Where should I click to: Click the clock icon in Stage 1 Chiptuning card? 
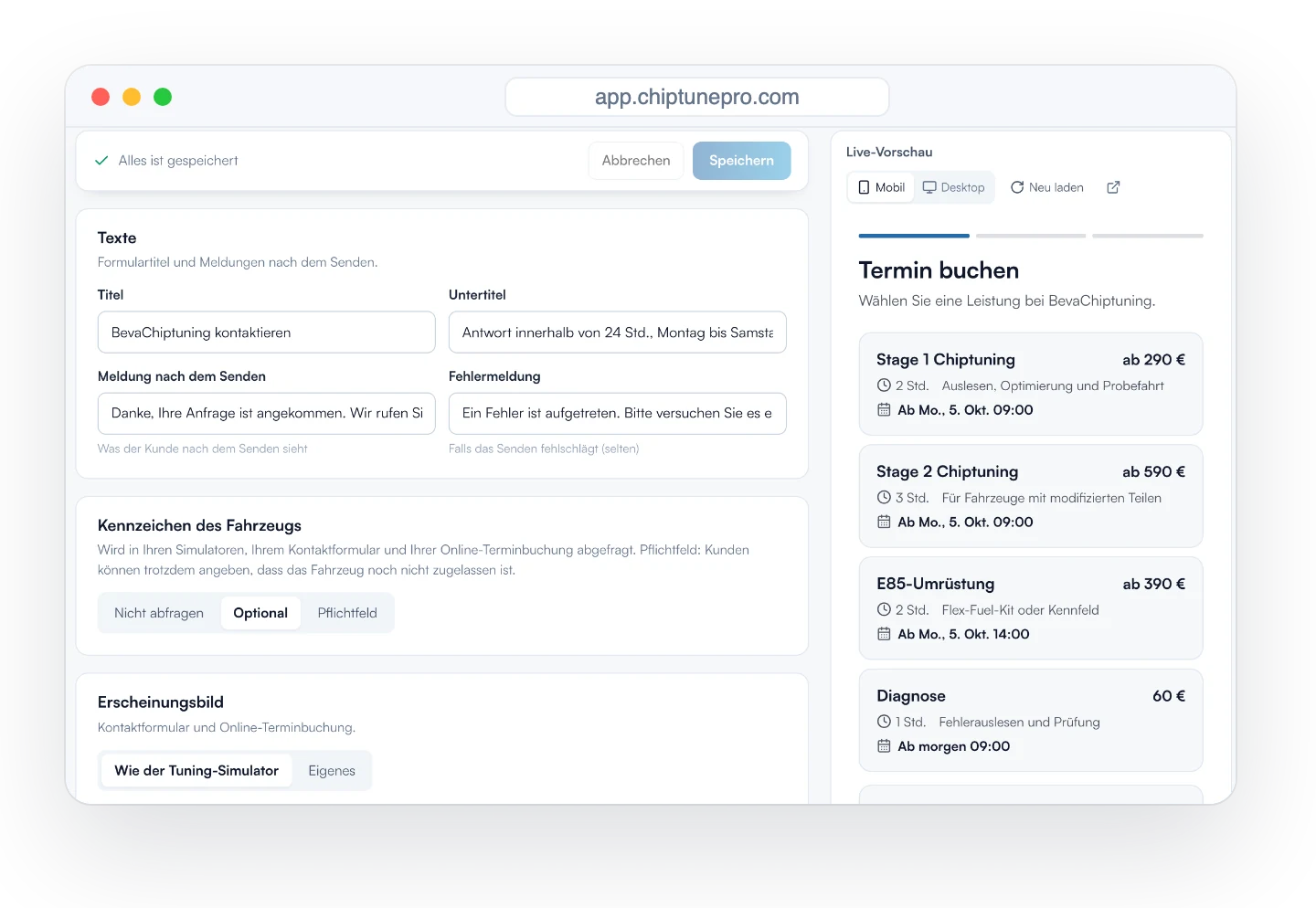click(884, 385)
